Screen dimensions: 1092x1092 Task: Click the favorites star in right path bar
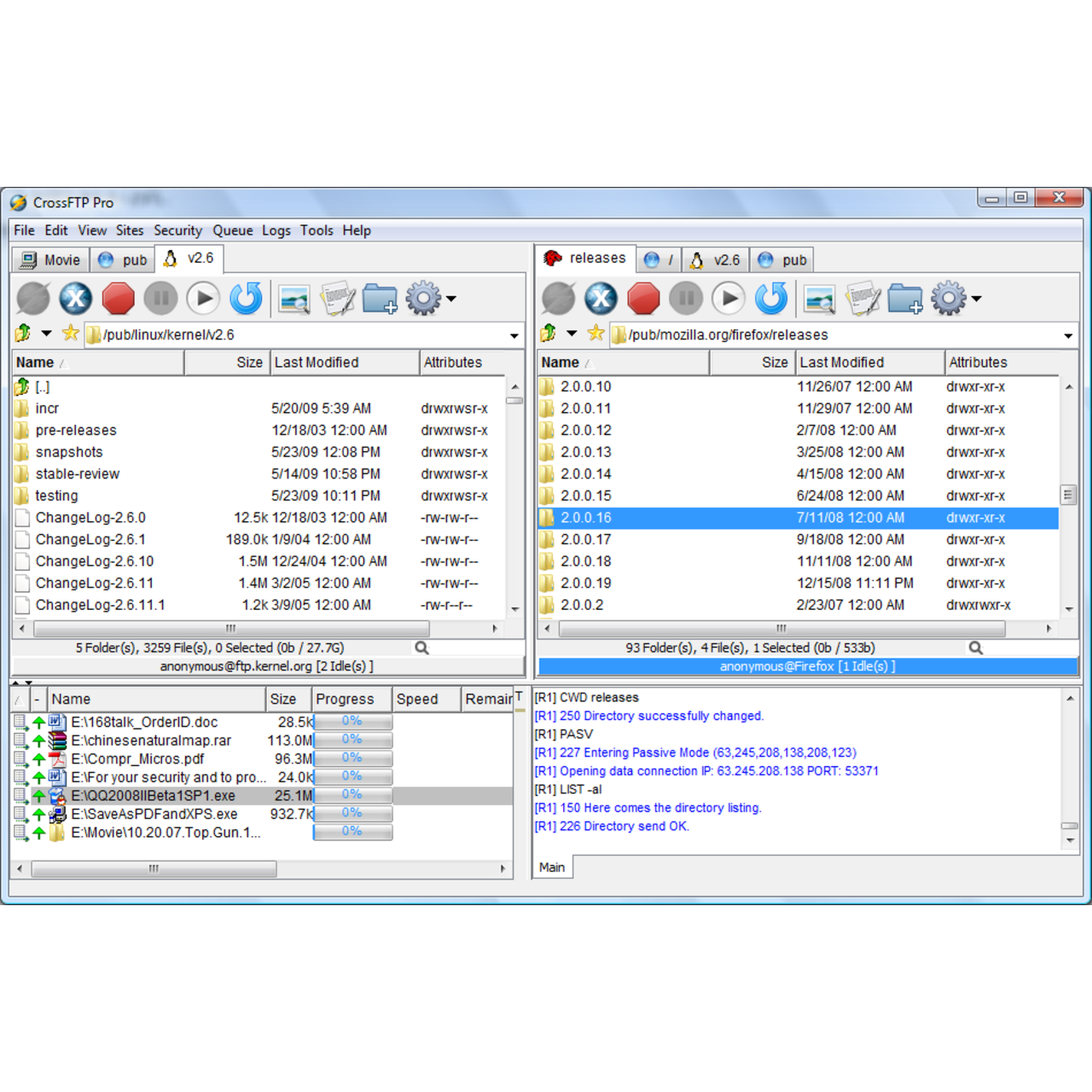coord(596,334)
